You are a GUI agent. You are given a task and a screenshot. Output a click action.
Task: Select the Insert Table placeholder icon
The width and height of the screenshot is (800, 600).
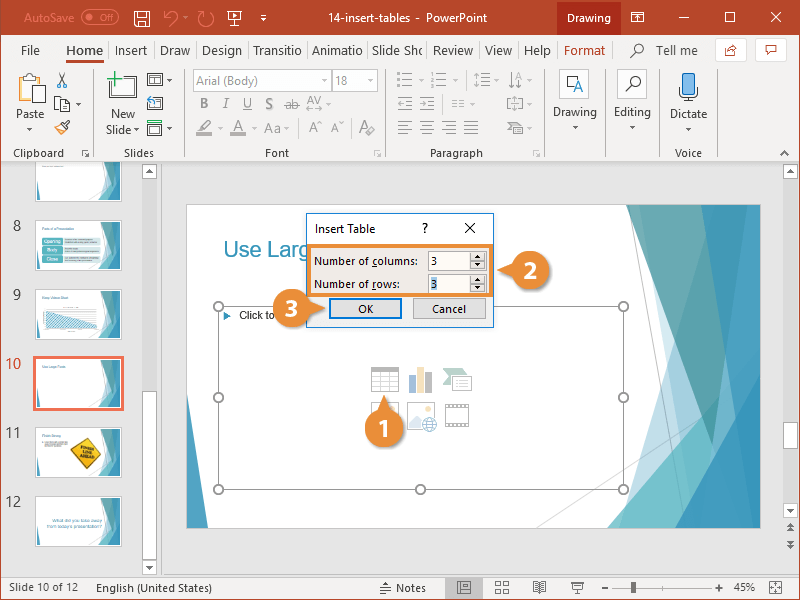coord(386,379)
